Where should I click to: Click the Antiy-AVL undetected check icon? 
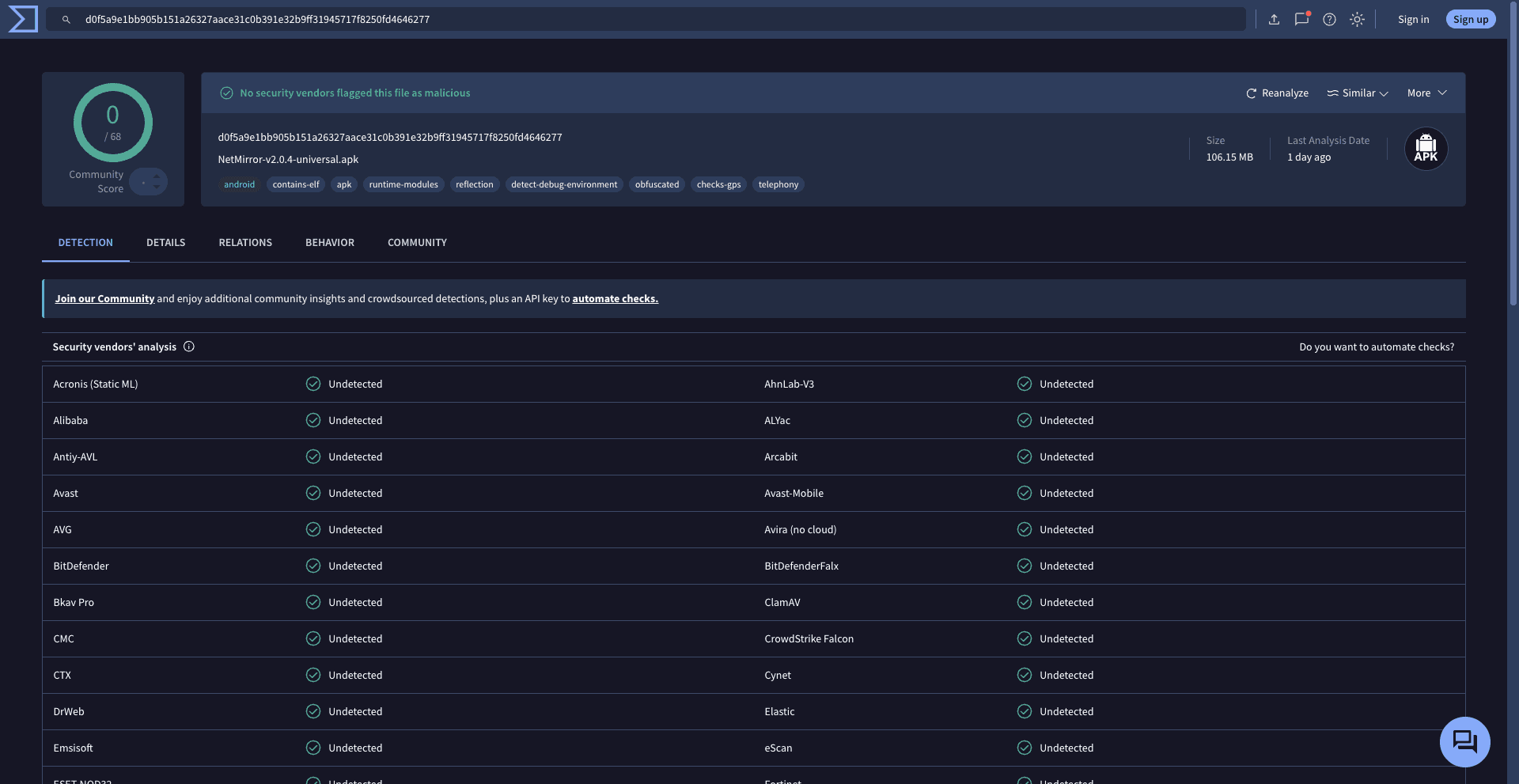click(313, 456)
